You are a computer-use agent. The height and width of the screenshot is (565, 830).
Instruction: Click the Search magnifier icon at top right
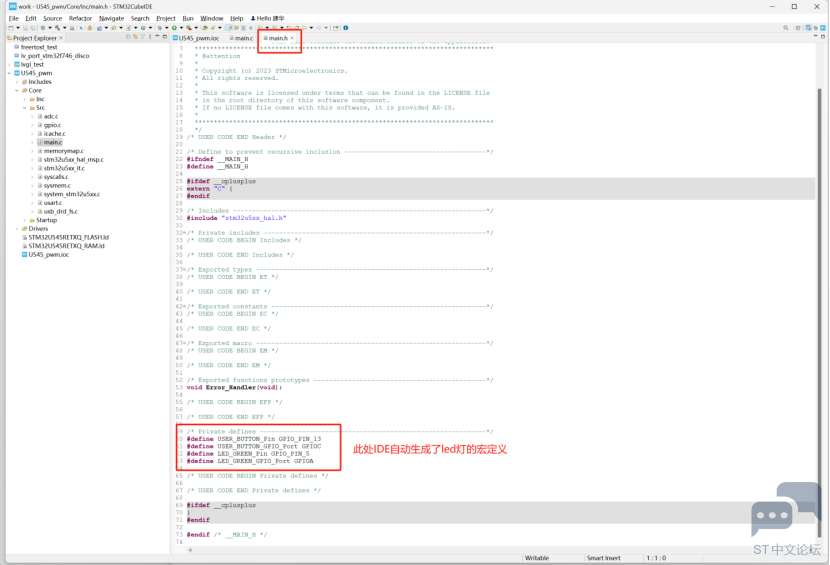tap(786, 28)
